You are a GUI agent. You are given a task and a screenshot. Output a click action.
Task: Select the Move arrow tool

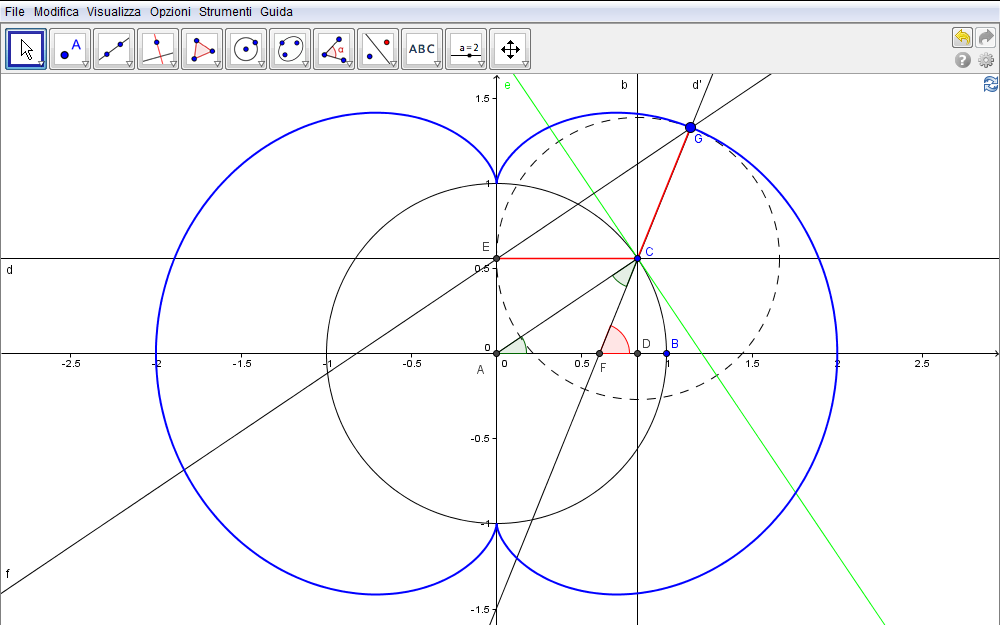pyautogui.click(x=26, y=48)
